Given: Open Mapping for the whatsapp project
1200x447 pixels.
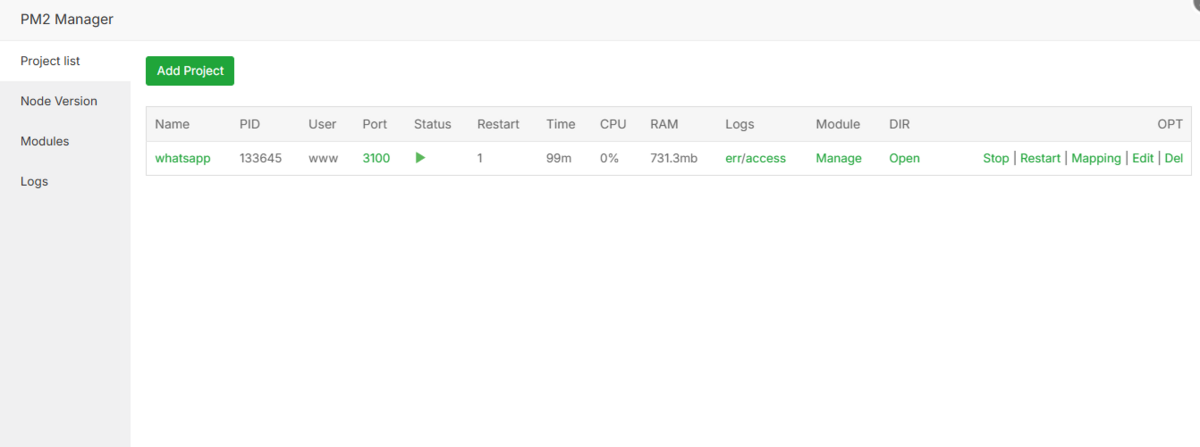Looking at the screenshot, I should tap(1096, 158).
